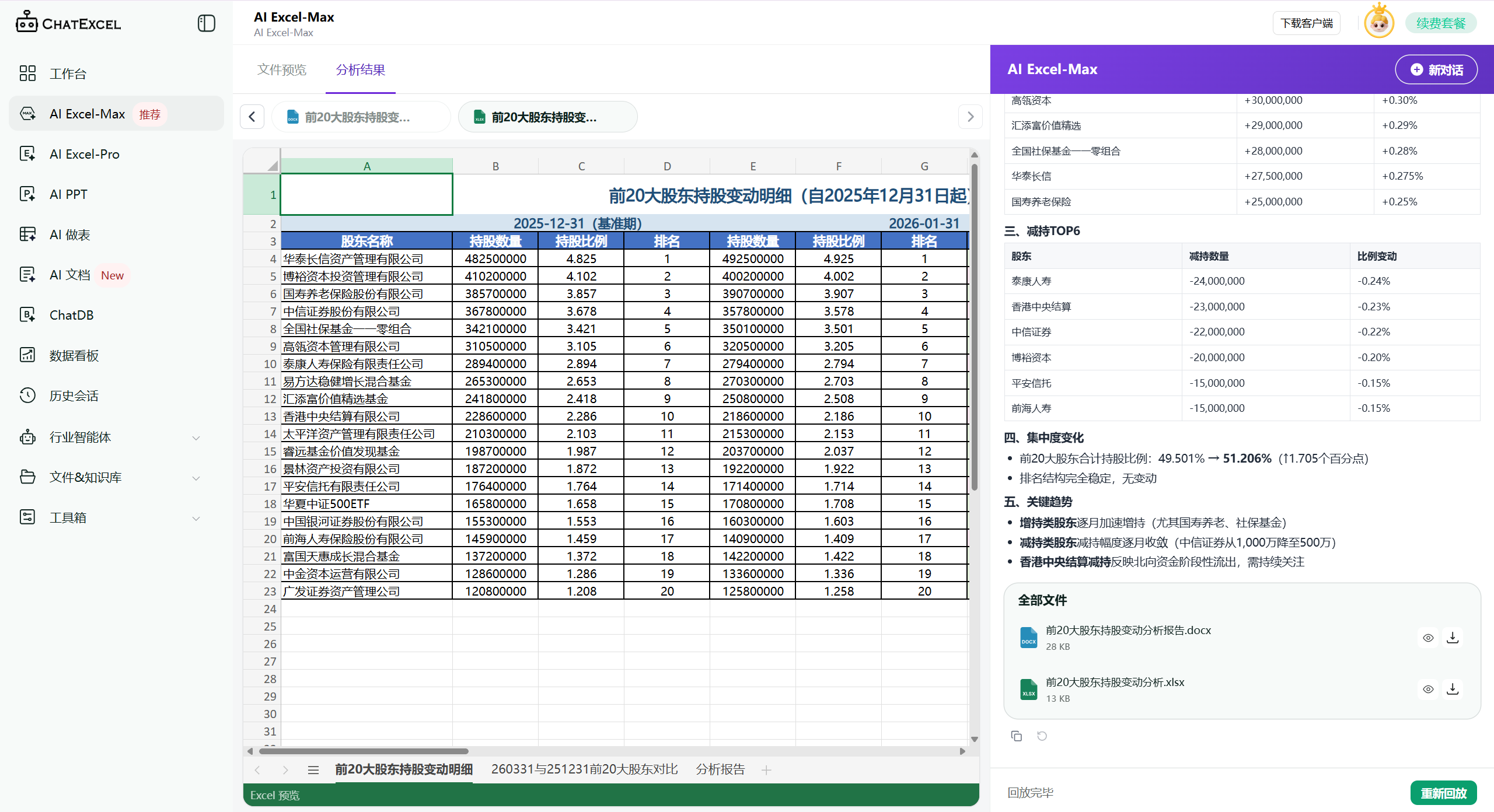Click the user avatar icon
Screen dimensions: 1494x812
coord(1379,22)
